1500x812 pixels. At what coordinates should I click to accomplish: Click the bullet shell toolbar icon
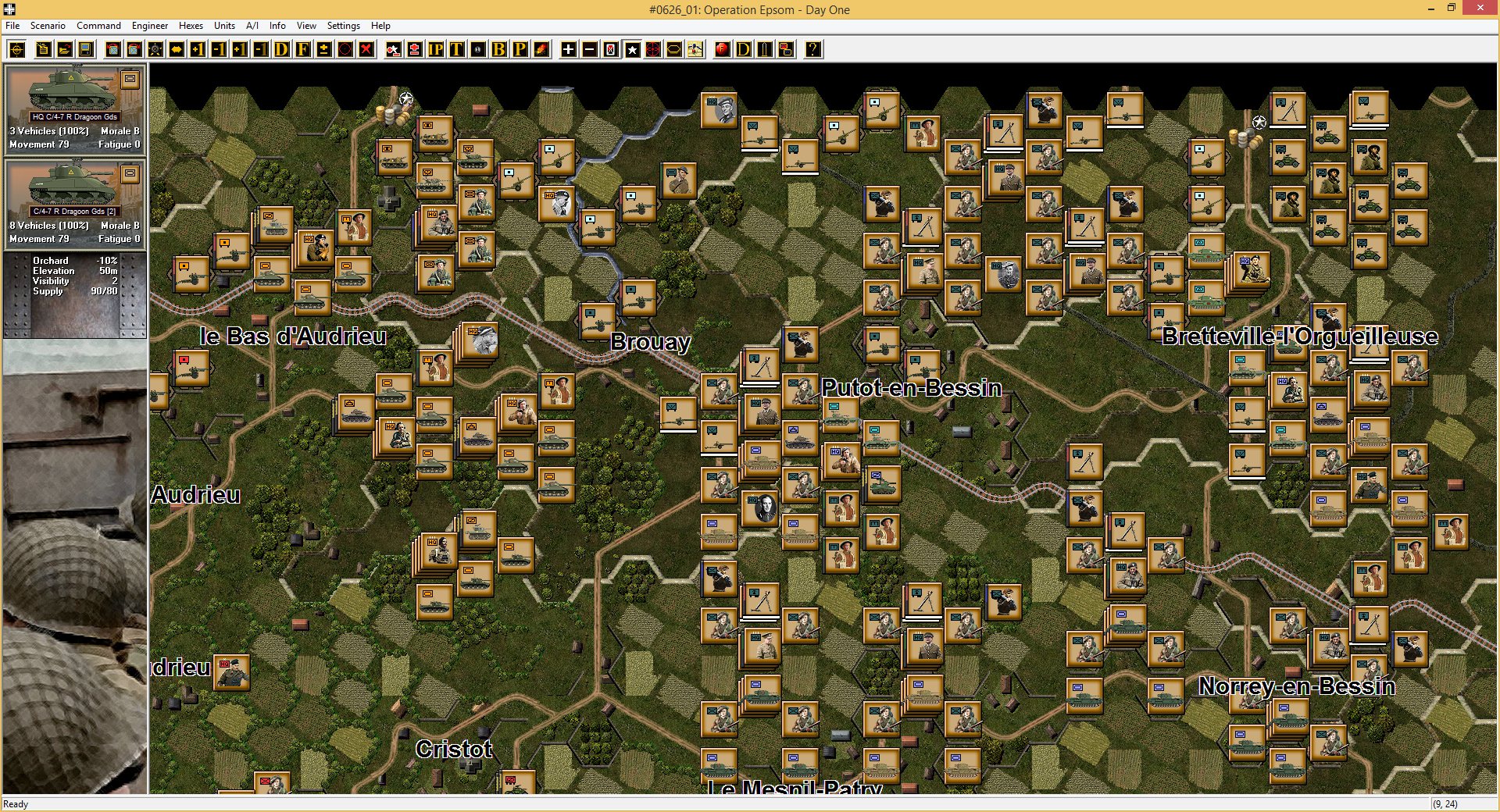pos(765,50)
